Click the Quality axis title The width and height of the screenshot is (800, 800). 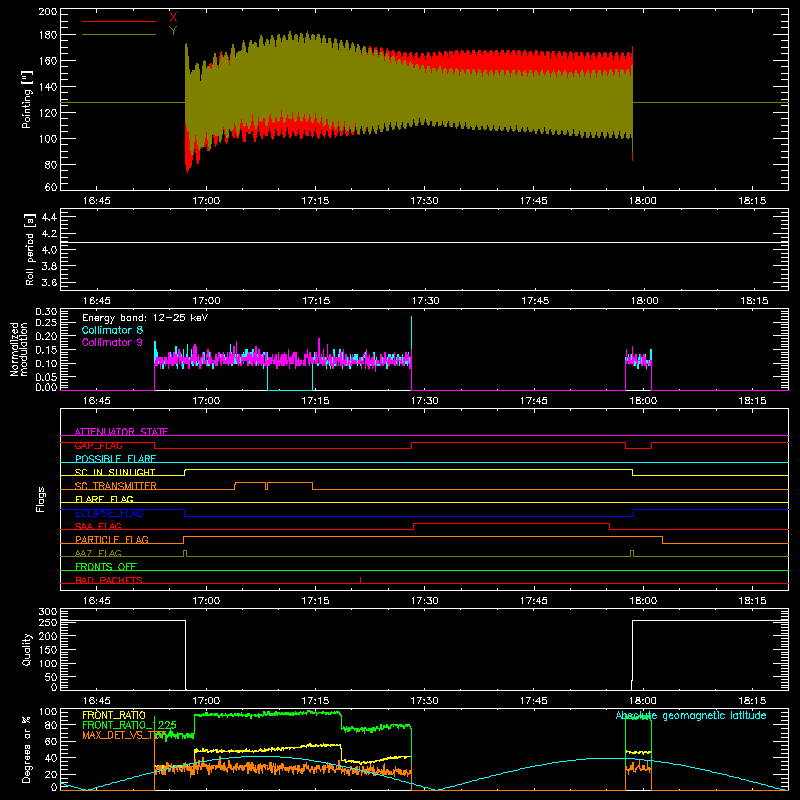(x=27, y=649)
